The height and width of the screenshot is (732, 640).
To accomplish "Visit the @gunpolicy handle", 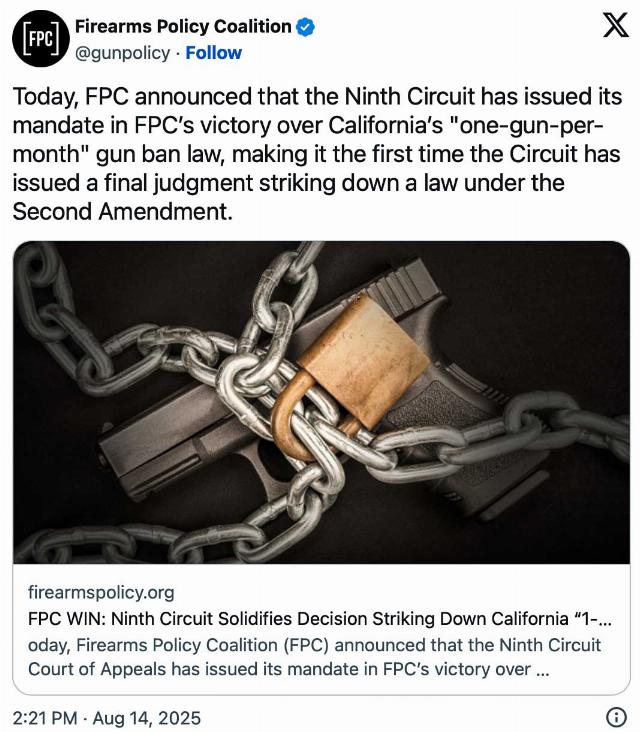I will (x=122, y=54).
